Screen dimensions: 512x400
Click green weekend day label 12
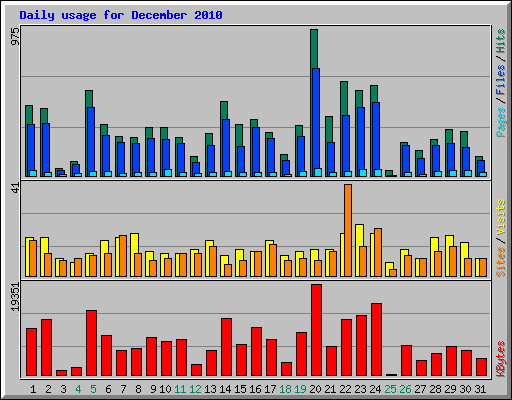[195, 389]
